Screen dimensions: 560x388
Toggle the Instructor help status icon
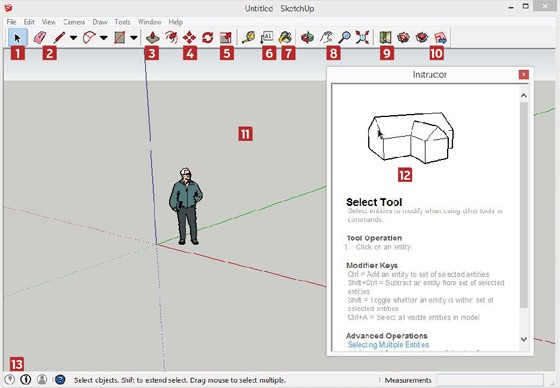pyautogui.click(x=60, y=379)
